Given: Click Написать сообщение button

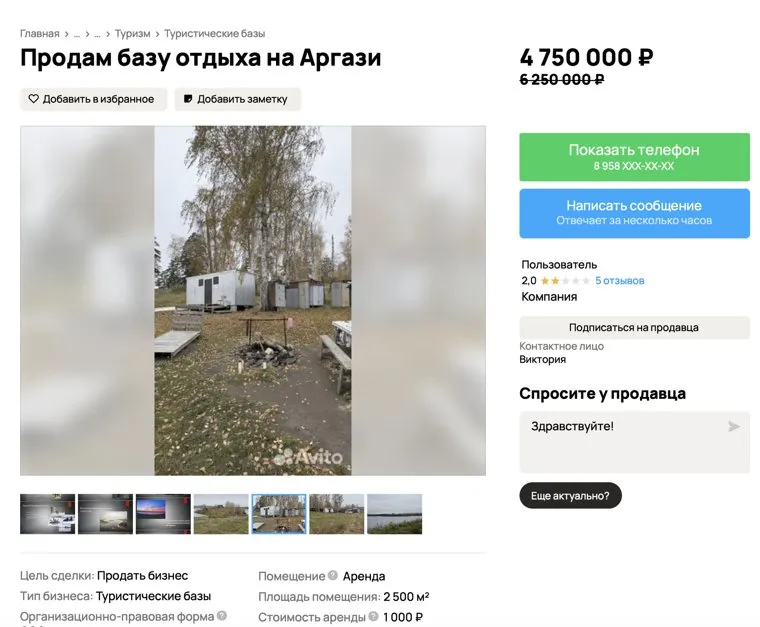Looking at the screenshot, I should [x=634, y=213].
